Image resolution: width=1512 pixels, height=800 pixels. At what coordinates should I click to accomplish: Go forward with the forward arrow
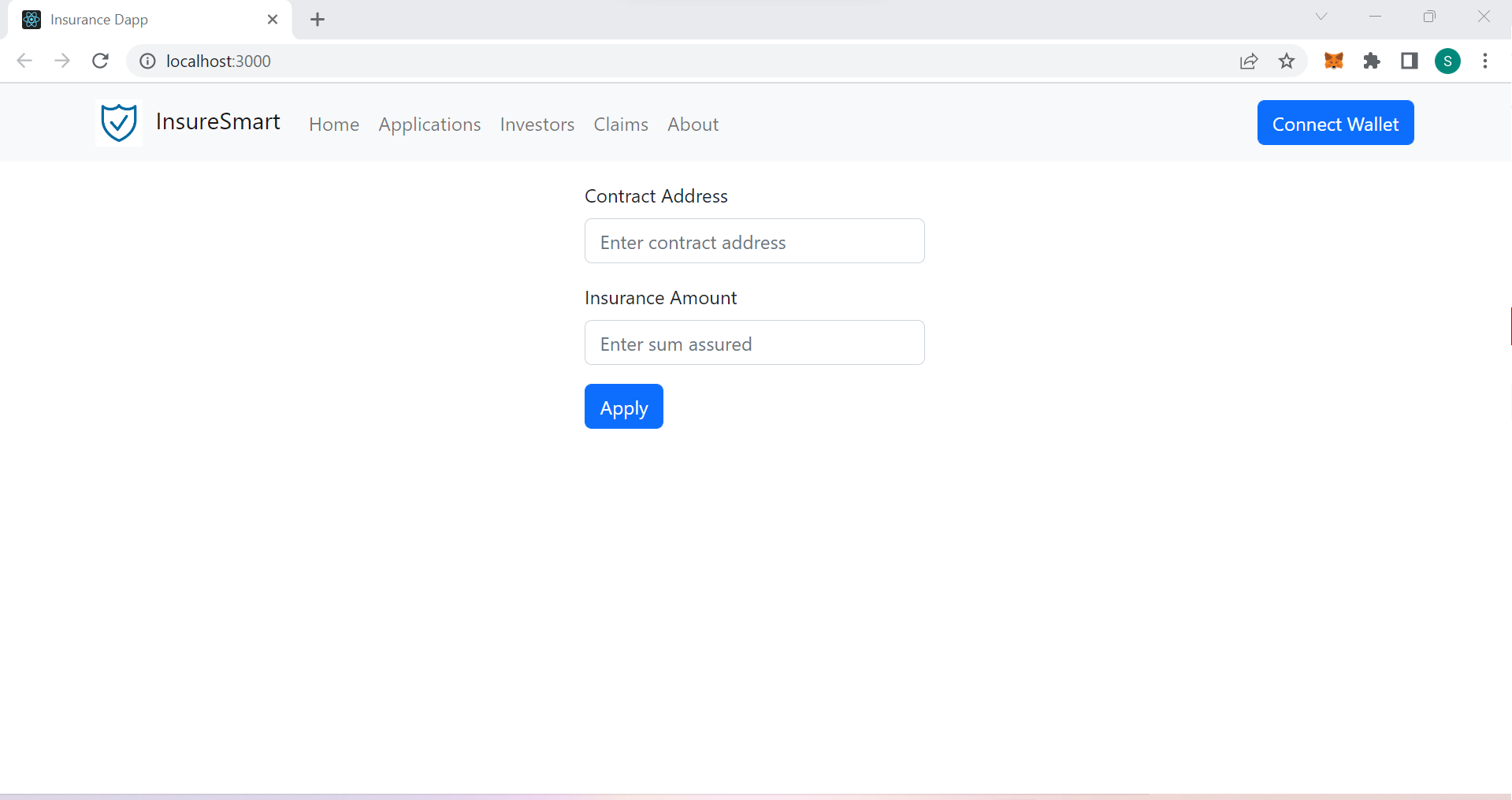[62, 61]
